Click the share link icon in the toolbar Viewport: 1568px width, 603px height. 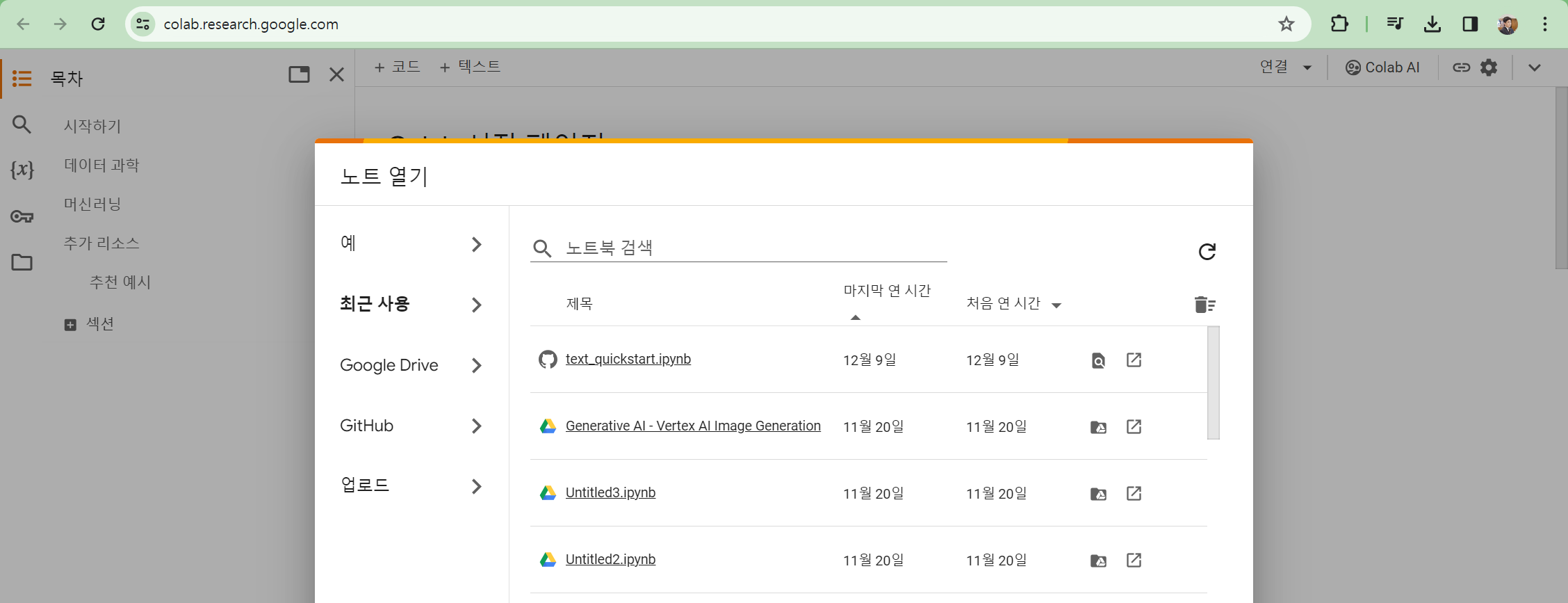(1462, 67)
